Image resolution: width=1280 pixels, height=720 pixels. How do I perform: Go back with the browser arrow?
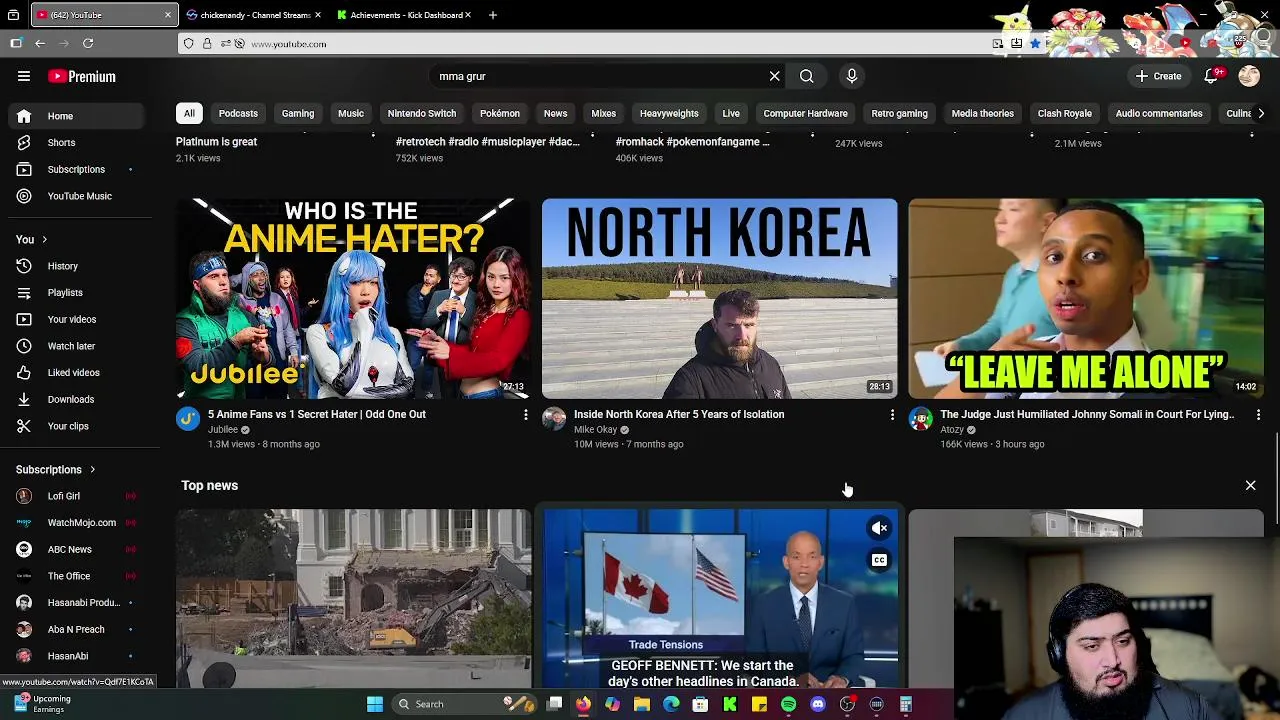pos(40,43)
